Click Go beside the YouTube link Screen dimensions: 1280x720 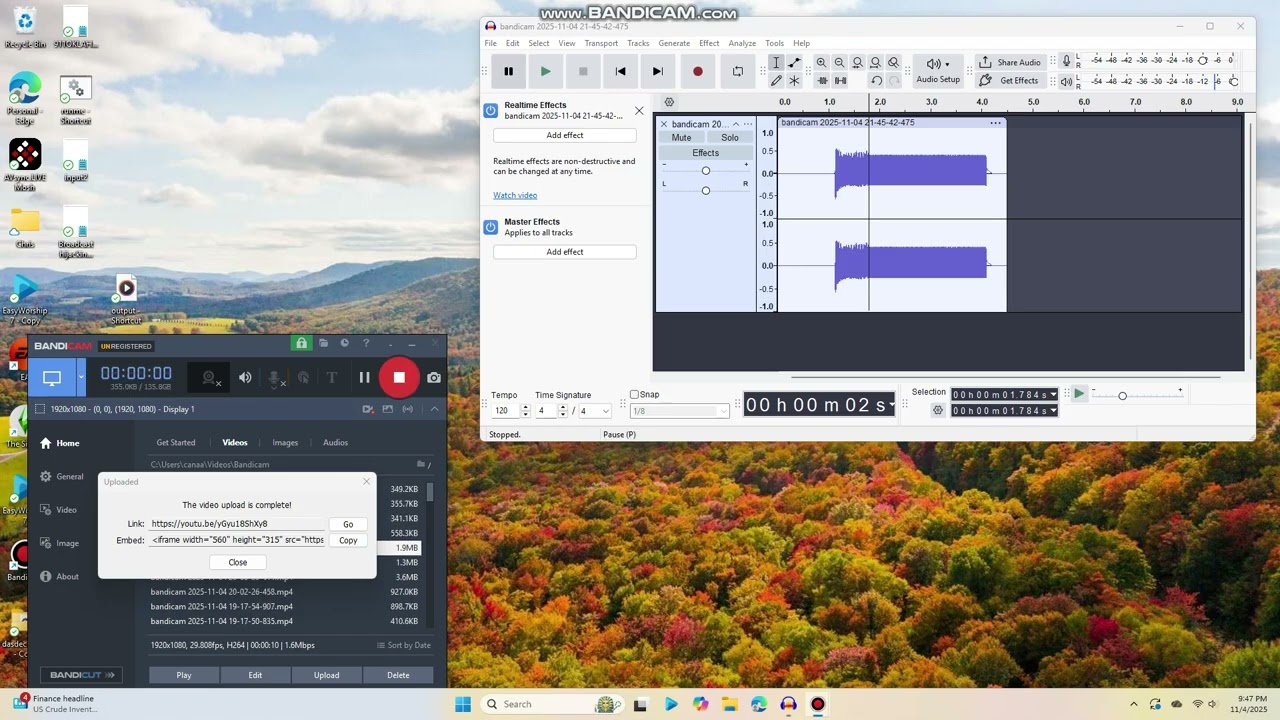[348, 524]
